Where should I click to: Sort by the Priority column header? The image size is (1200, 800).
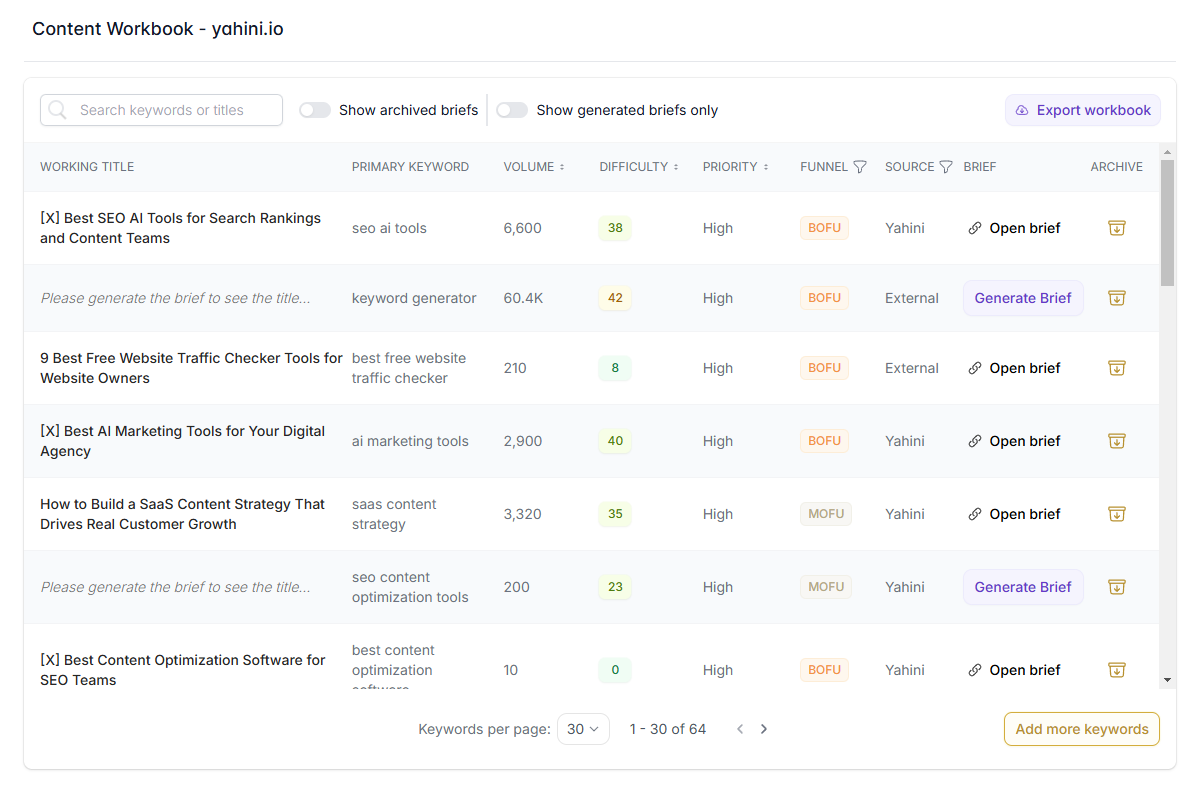735,167
